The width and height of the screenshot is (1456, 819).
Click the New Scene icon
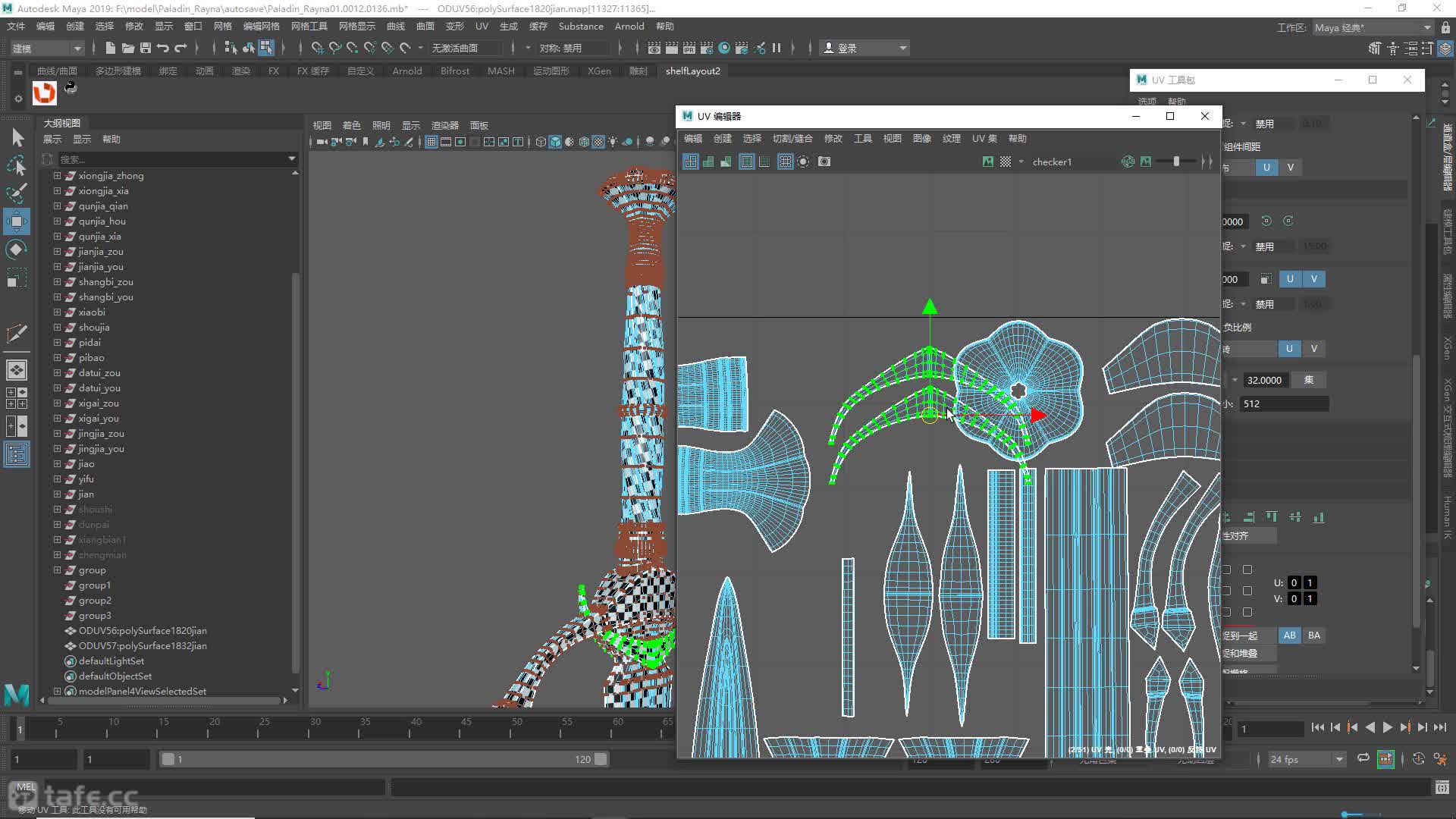(x=110, y=48)
